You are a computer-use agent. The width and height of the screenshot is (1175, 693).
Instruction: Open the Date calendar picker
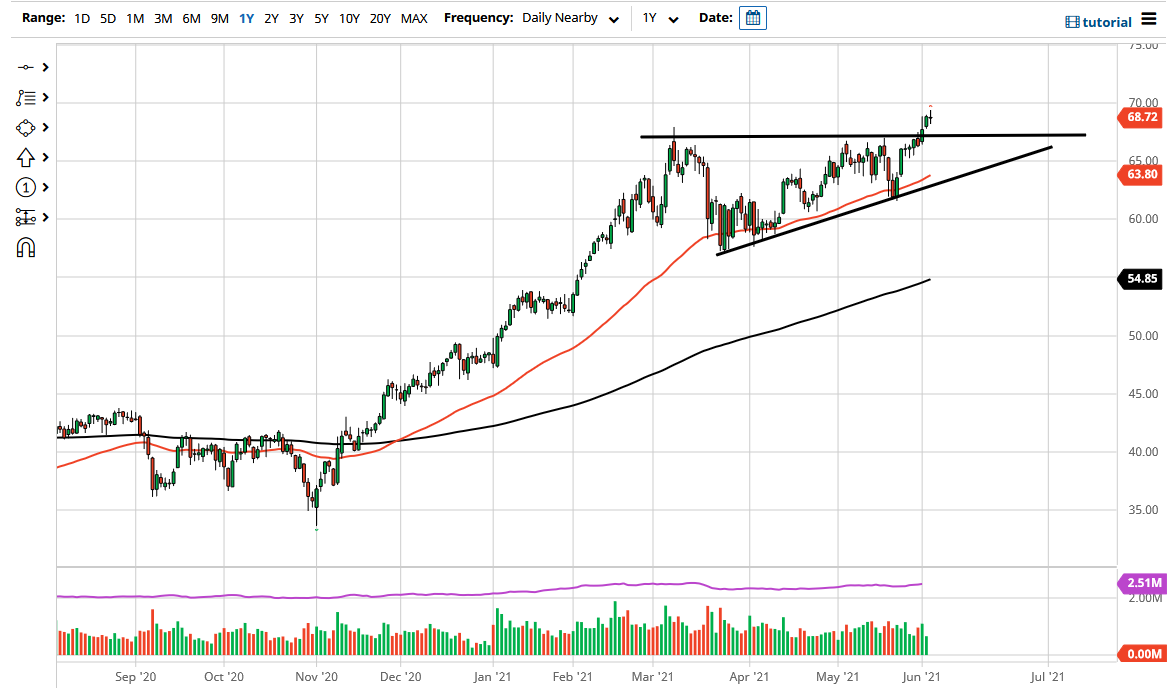752,17
